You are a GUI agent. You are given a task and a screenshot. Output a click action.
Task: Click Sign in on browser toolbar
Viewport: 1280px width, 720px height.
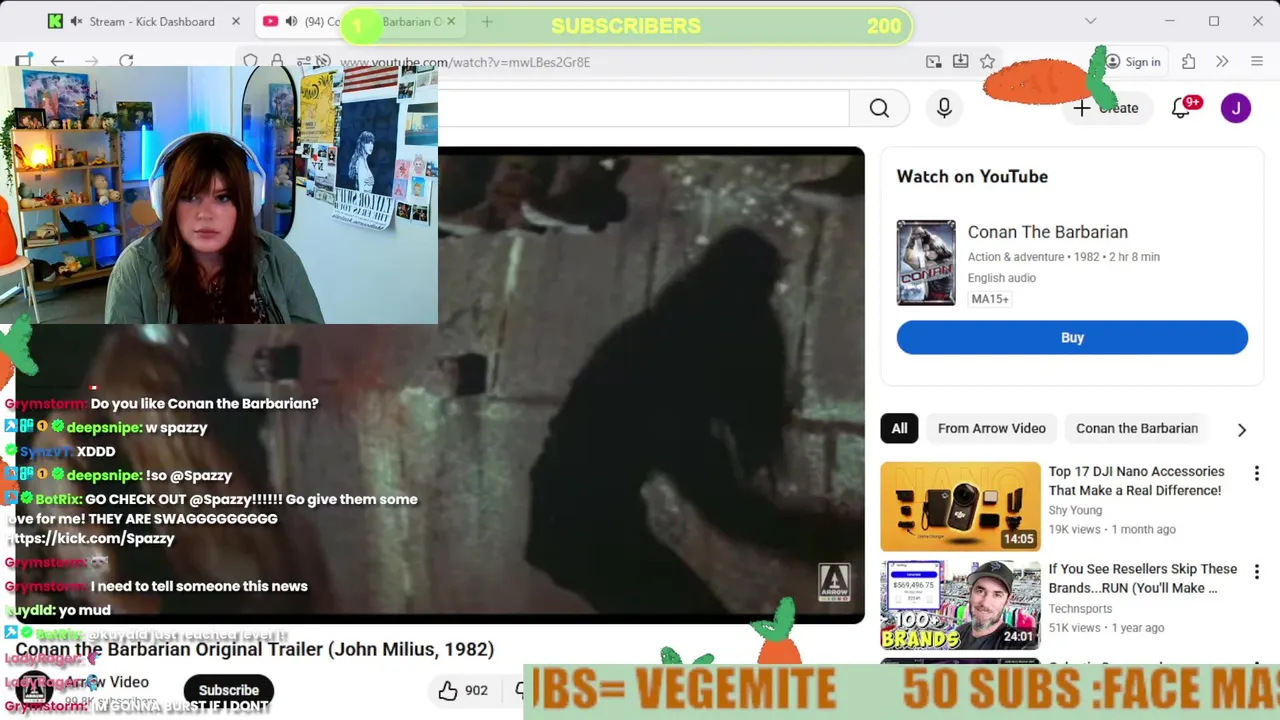(1133, 62)
